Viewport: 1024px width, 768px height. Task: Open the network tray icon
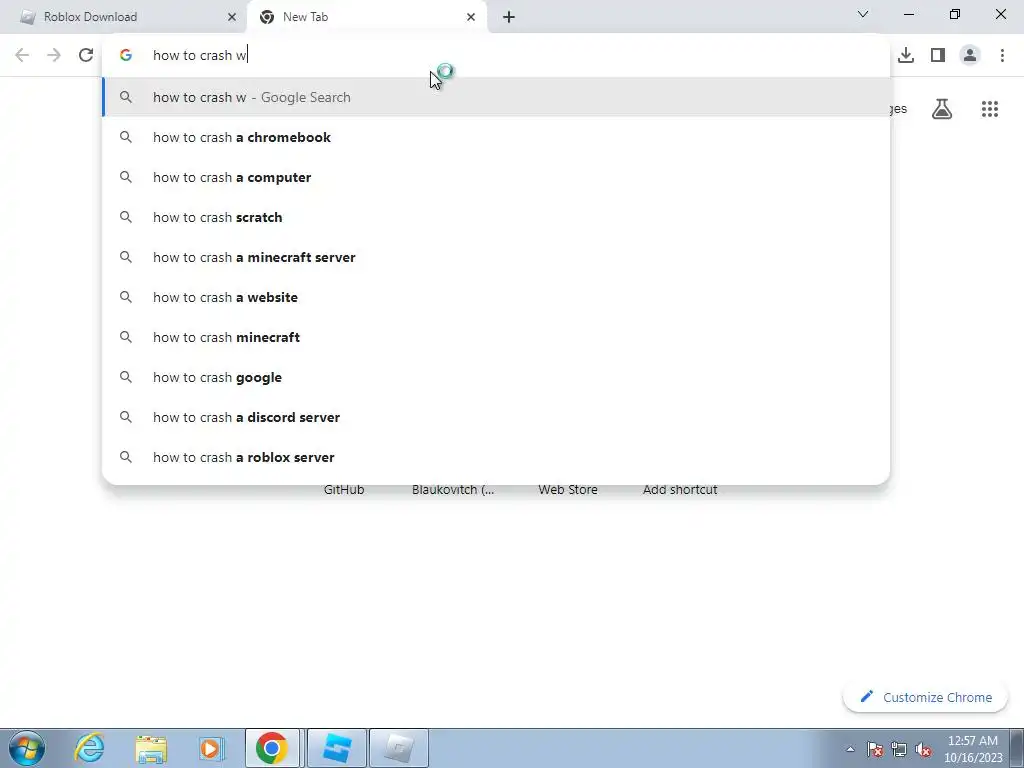click(x=899, y=749)
